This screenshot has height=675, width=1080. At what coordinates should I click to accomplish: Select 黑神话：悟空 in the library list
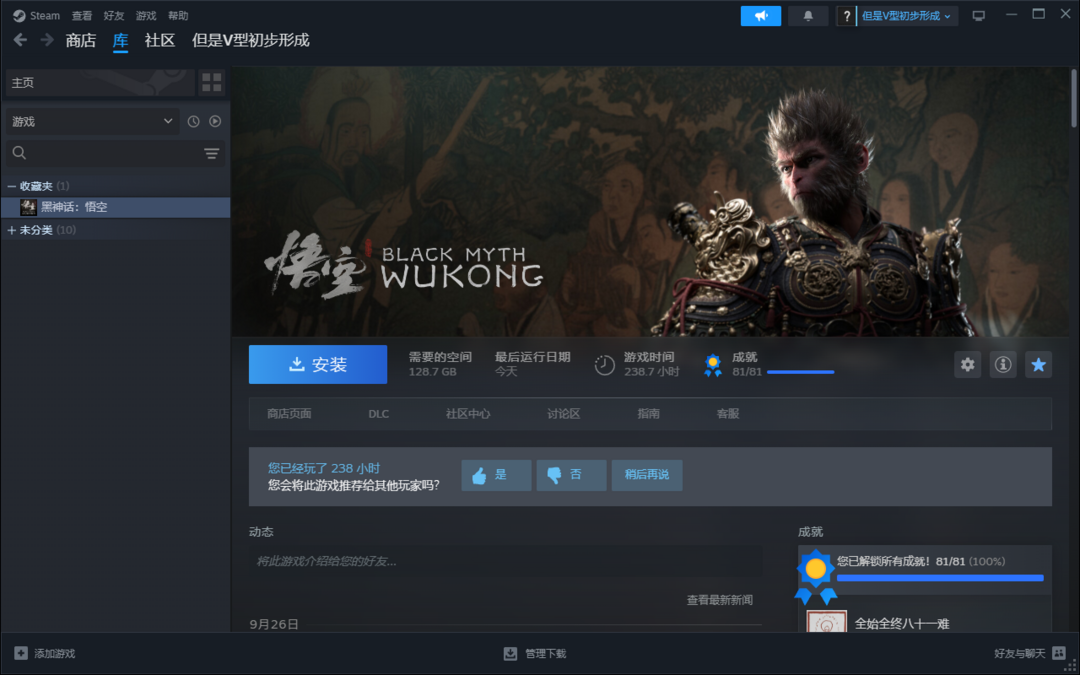pos(116,207)
